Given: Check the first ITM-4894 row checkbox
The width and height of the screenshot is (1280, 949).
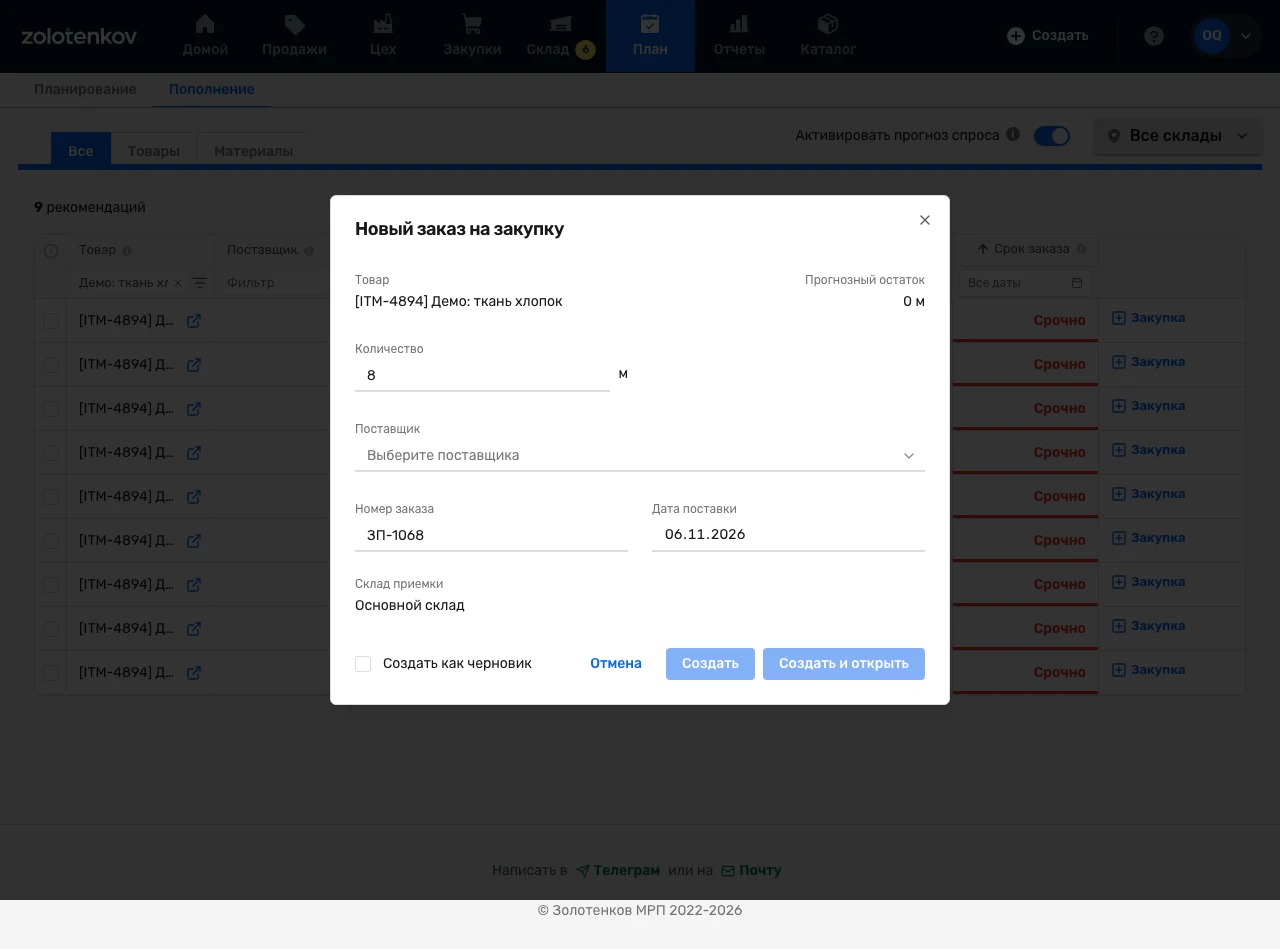Looking at the screenshot, I should [x=51, y=321].
